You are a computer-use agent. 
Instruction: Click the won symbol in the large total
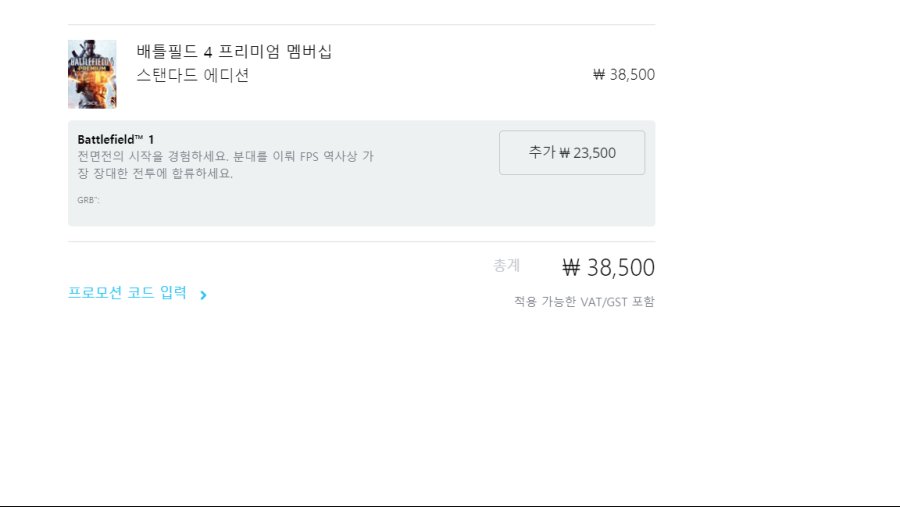click(572, 268)
